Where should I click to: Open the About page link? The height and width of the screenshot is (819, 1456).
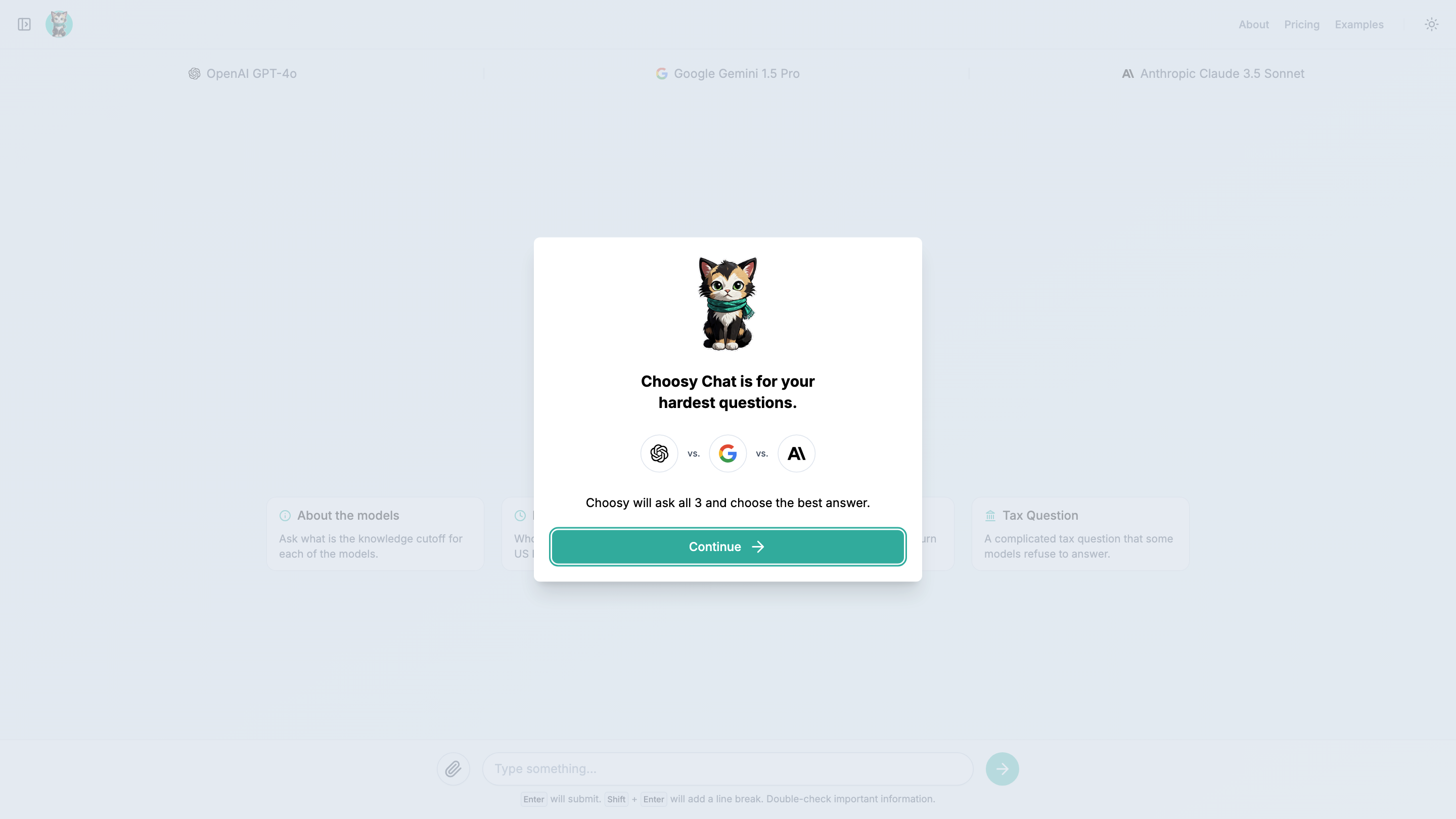pos(1254,24)
